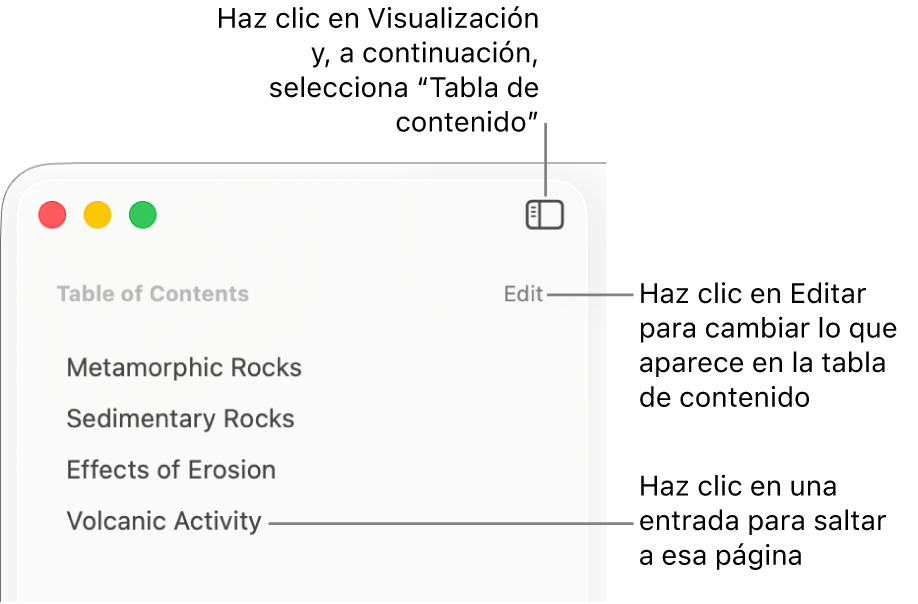The width and height of the screenshot is (918, 604).
Task: Click the green full-screen button
Action: point(143,215)
